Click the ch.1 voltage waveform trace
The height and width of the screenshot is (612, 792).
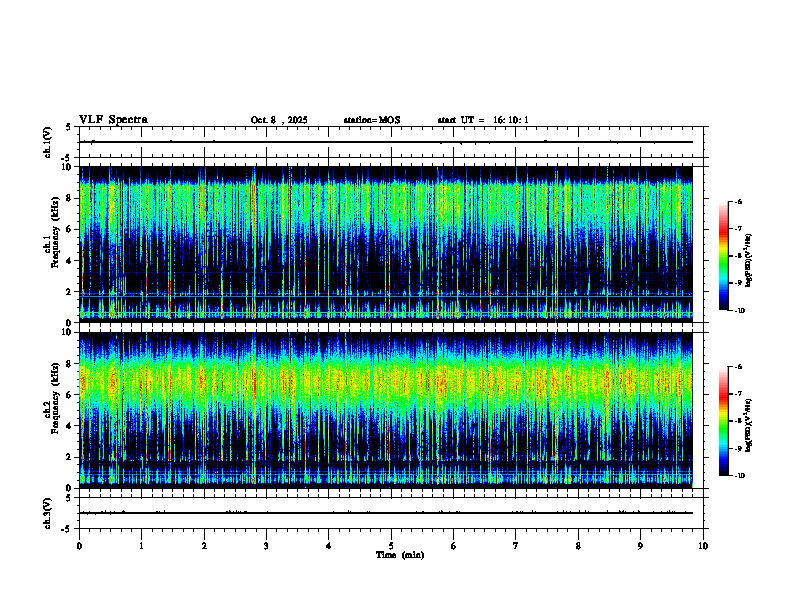tap(386, 142)
